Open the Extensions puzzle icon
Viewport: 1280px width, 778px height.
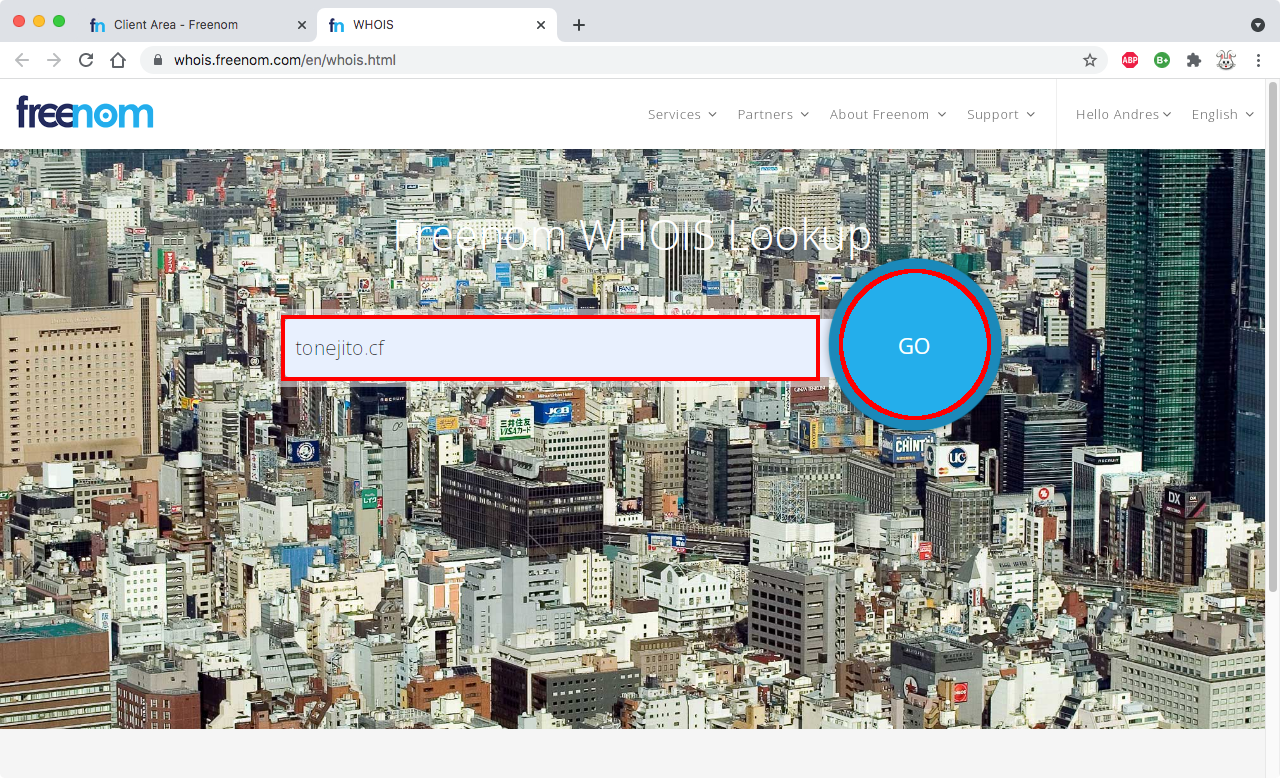pyautogui.click(x=1193, y=60)
